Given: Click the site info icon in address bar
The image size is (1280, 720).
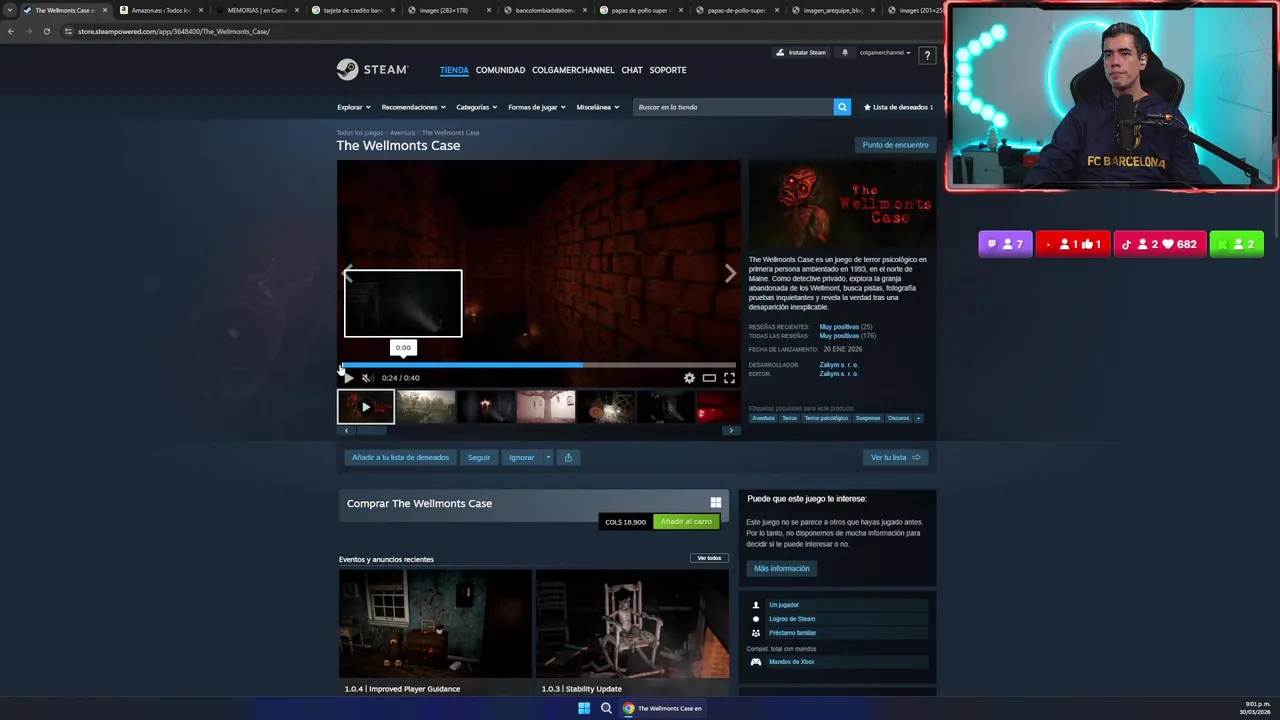Looking at the screenshot, I should click(x=68, y=31).
